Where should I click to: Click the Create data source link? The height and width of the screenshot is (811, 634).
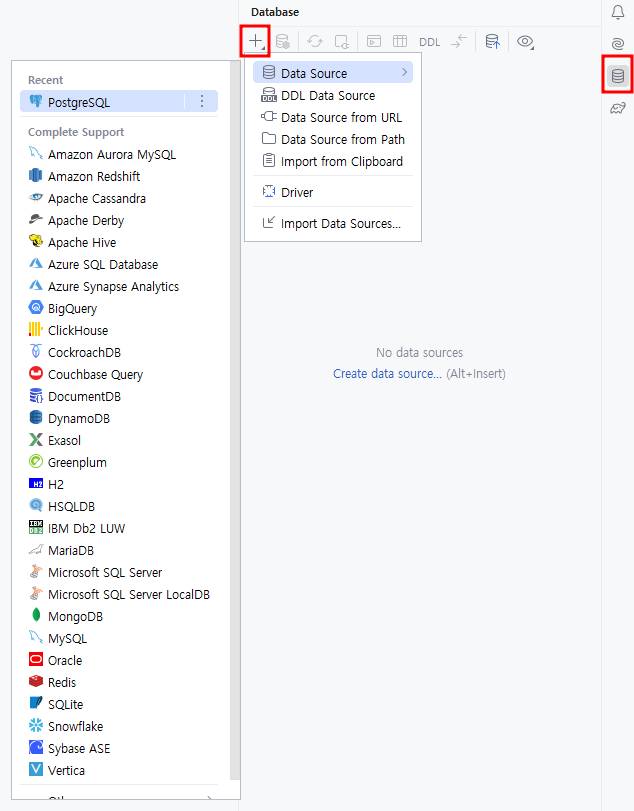coord(387,374)
